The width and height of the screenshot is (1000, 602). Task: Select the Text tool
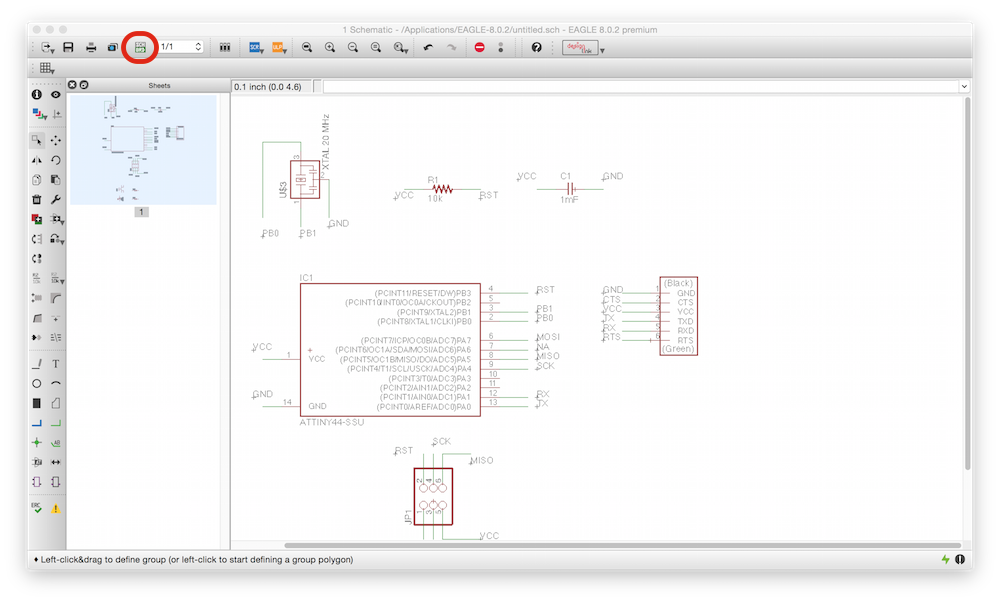(x=56, y=363)
